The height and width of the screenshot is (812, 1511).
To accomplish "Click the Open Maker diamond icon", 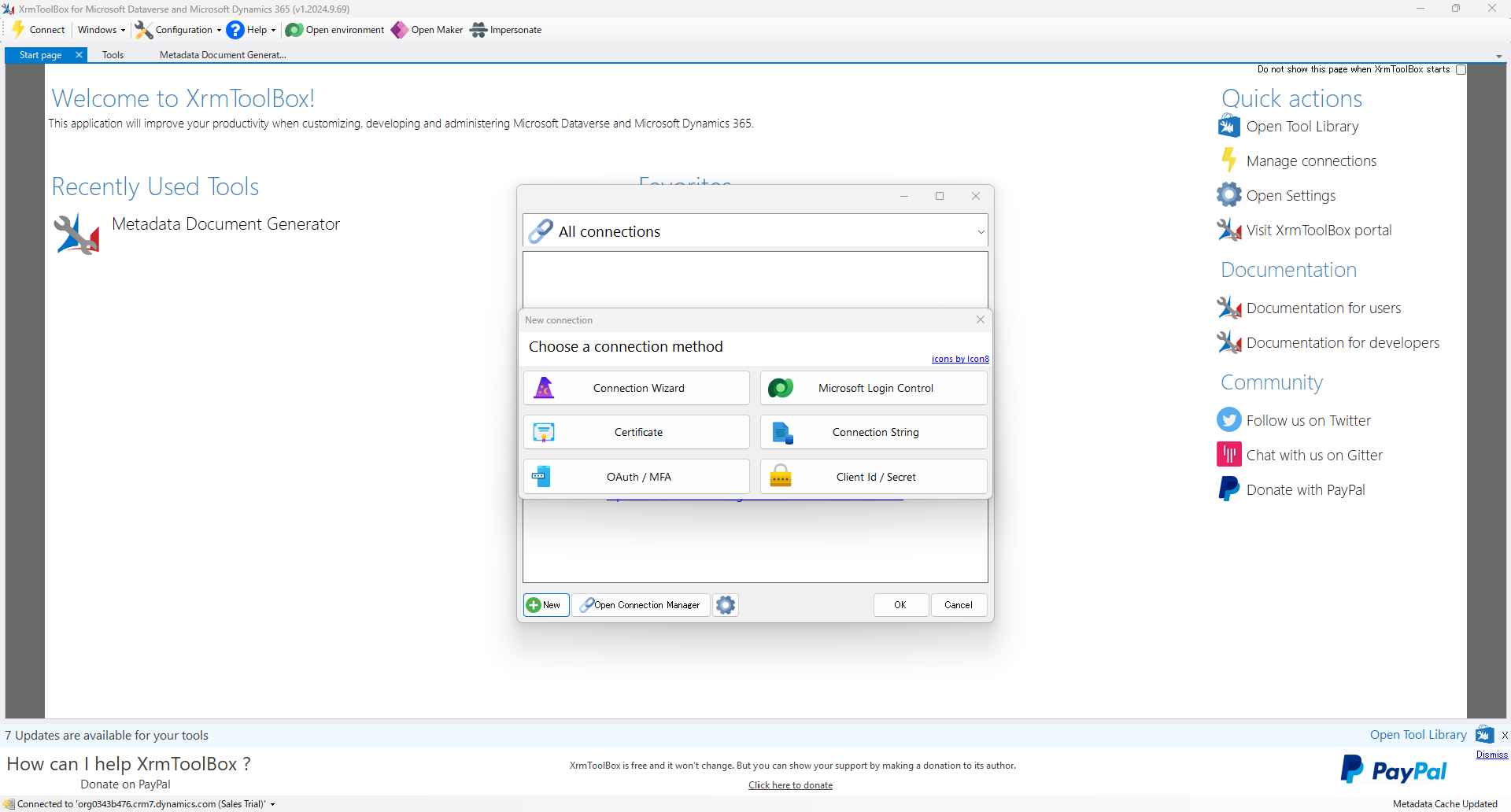I will (x=400, y=30).
